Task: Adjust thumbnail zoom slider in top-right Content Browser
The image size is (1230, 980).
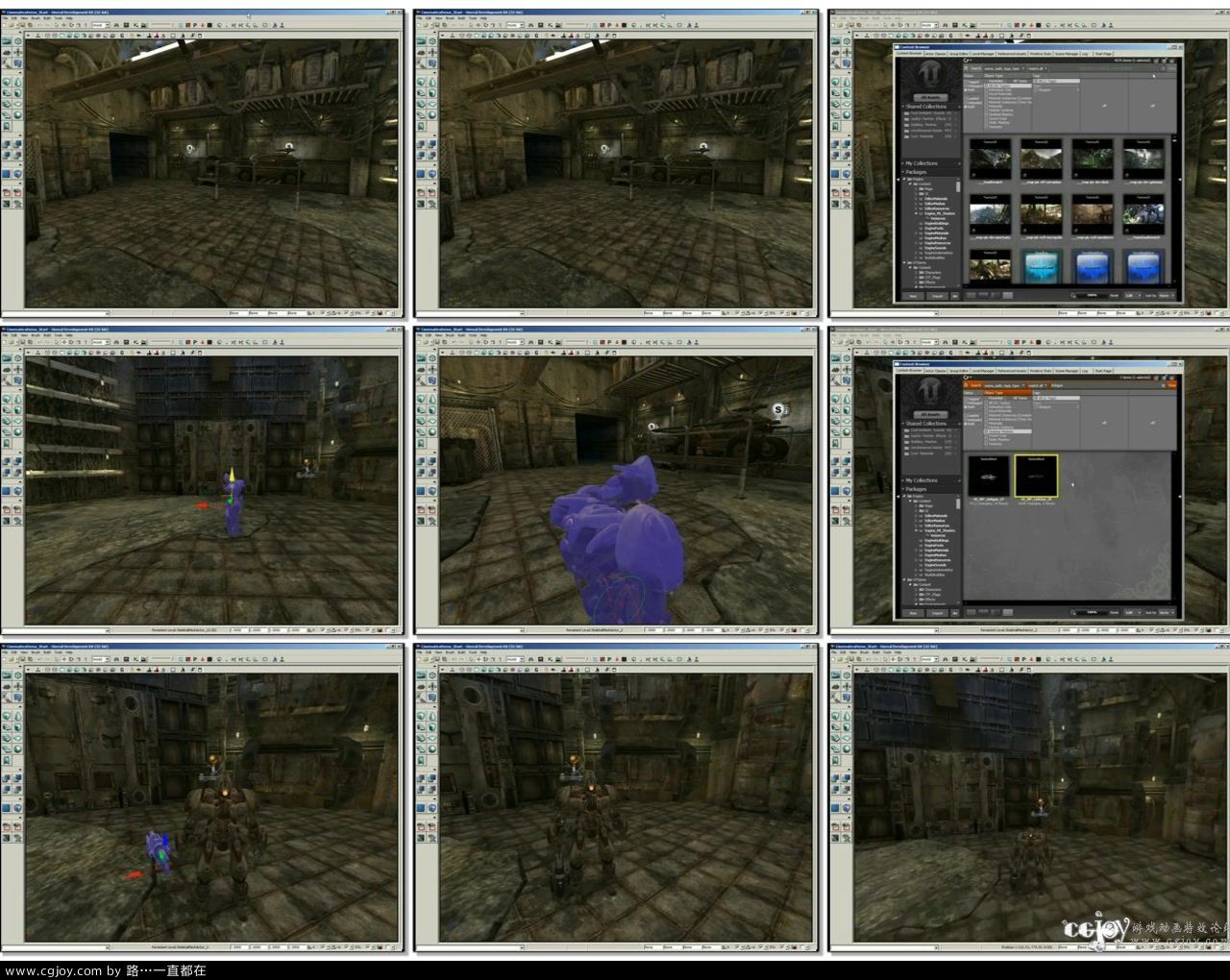Action: click(1092, 296)
